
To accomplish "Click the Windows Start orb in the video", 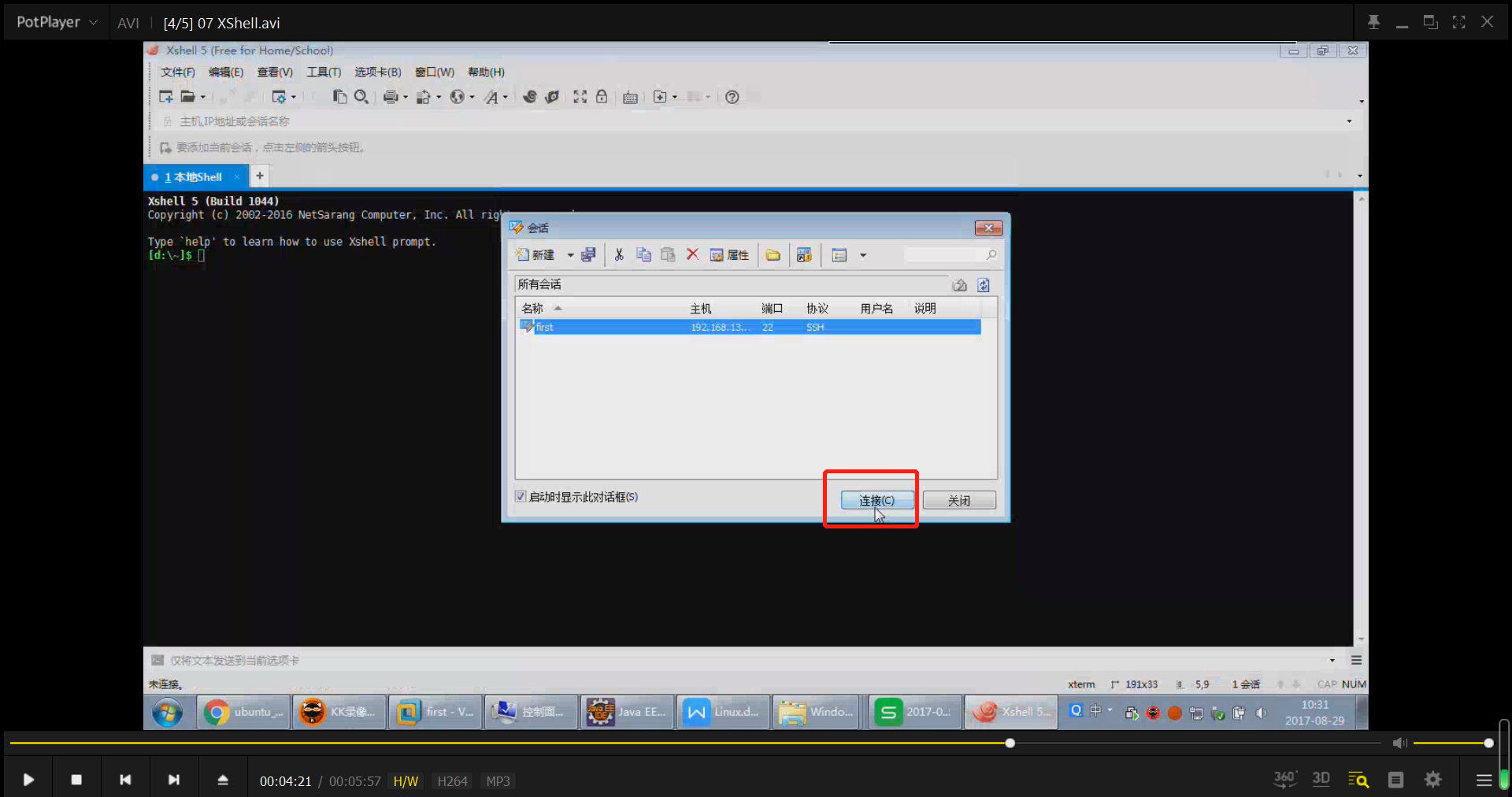I will [168, 712].
